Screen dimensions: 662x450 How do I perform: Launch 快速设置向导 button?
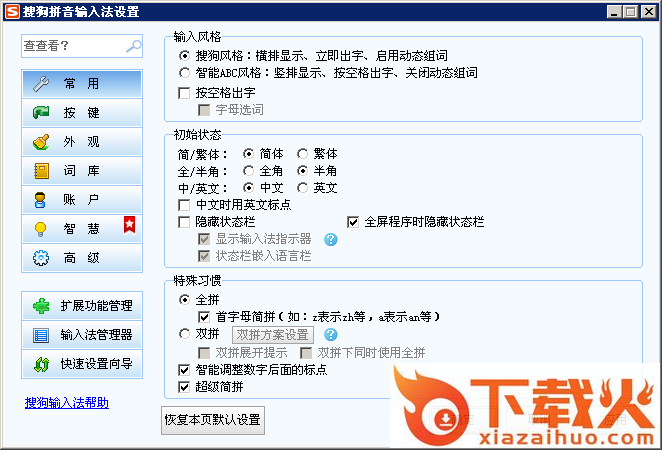coord(82,364)
